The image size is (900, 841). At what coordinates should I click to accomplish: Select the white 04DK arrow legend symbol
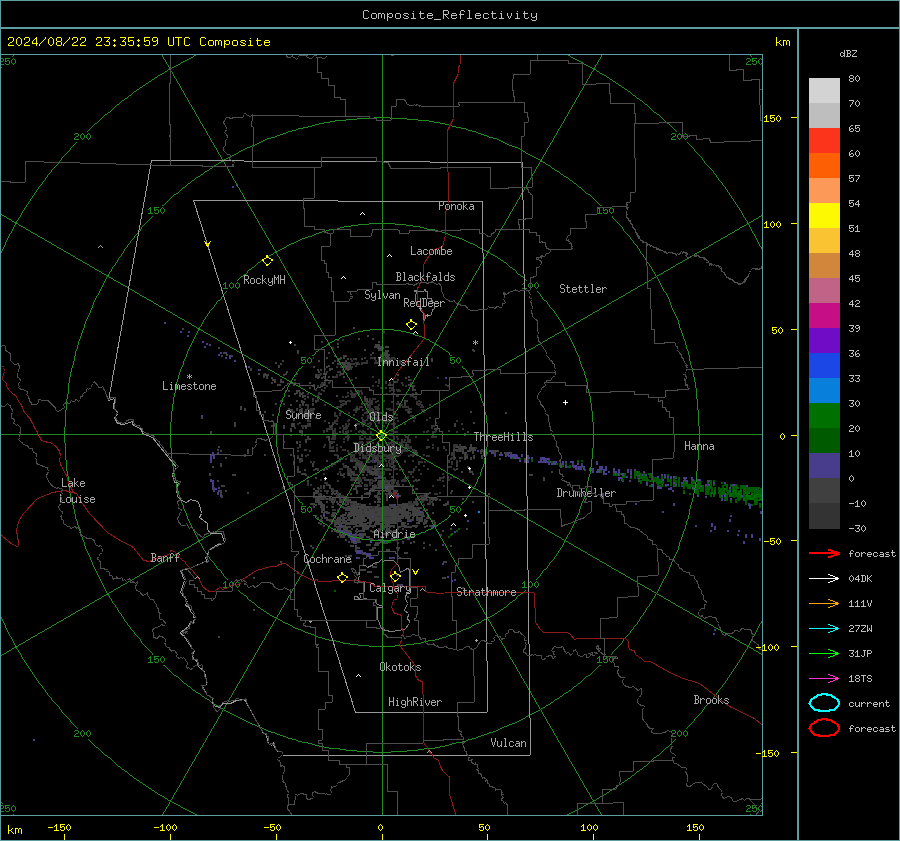pos(824,578)
